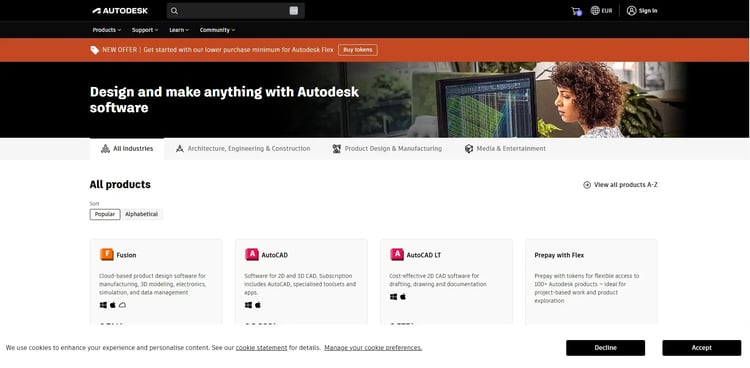
Task: Switch to Architecture, Engineering & Construction tab
Action: pyautogui.click(x=243, y=149)
